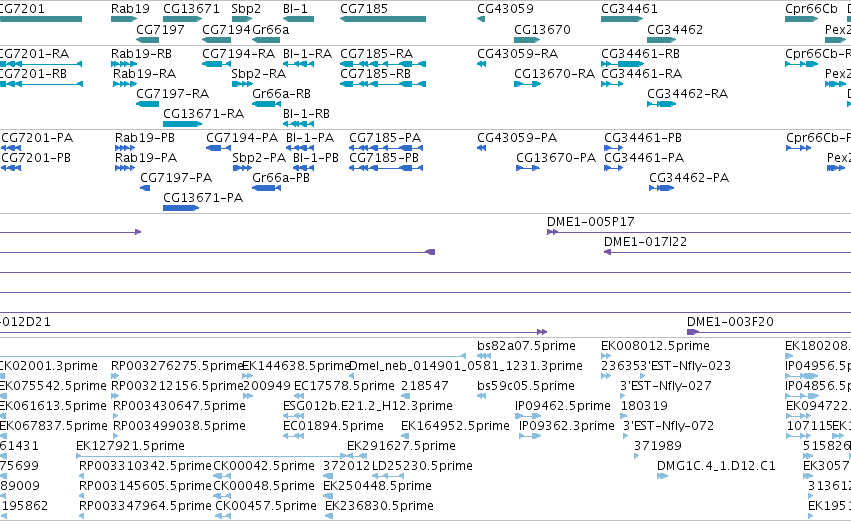Image resolution: width=851 pixels, height=521 pixels.
Task: Click the DME1-003F20 clone label
Action: [x=730, y=322]
